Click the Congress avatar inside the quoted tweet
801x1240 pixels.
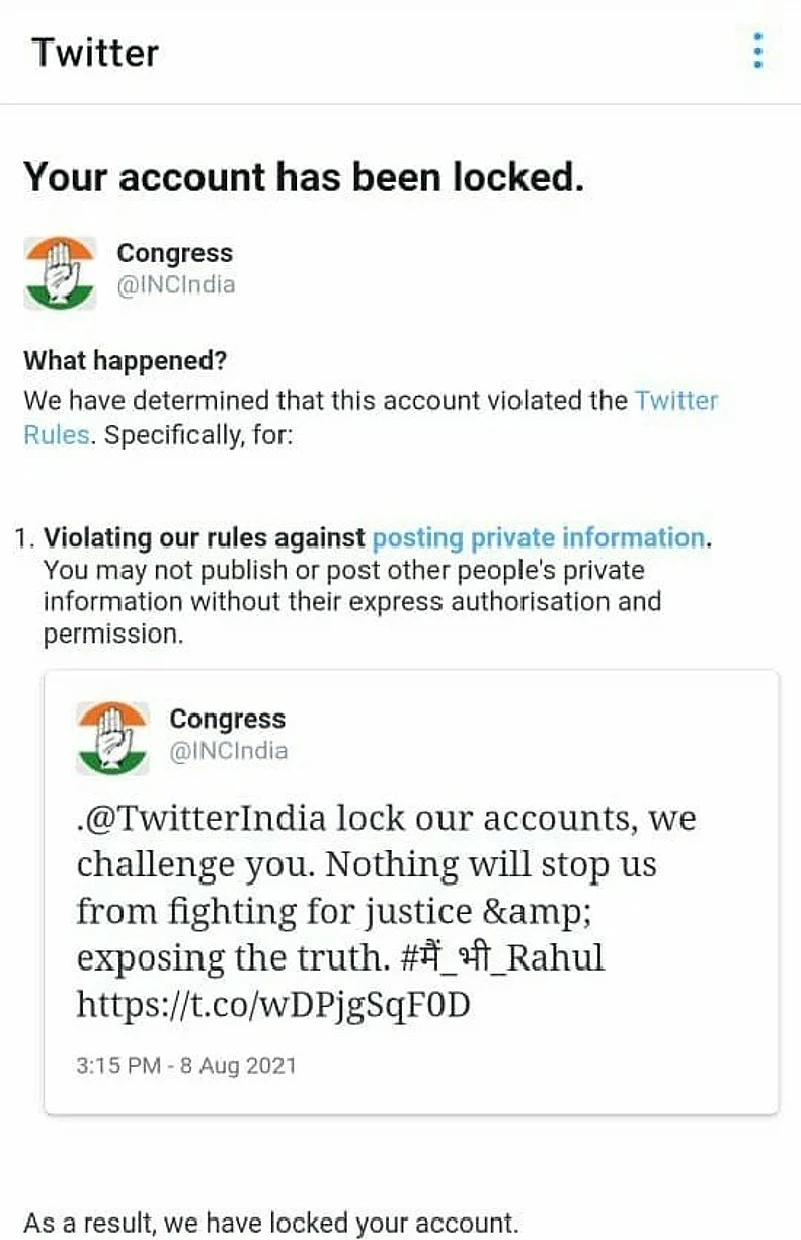pos(112,738)
